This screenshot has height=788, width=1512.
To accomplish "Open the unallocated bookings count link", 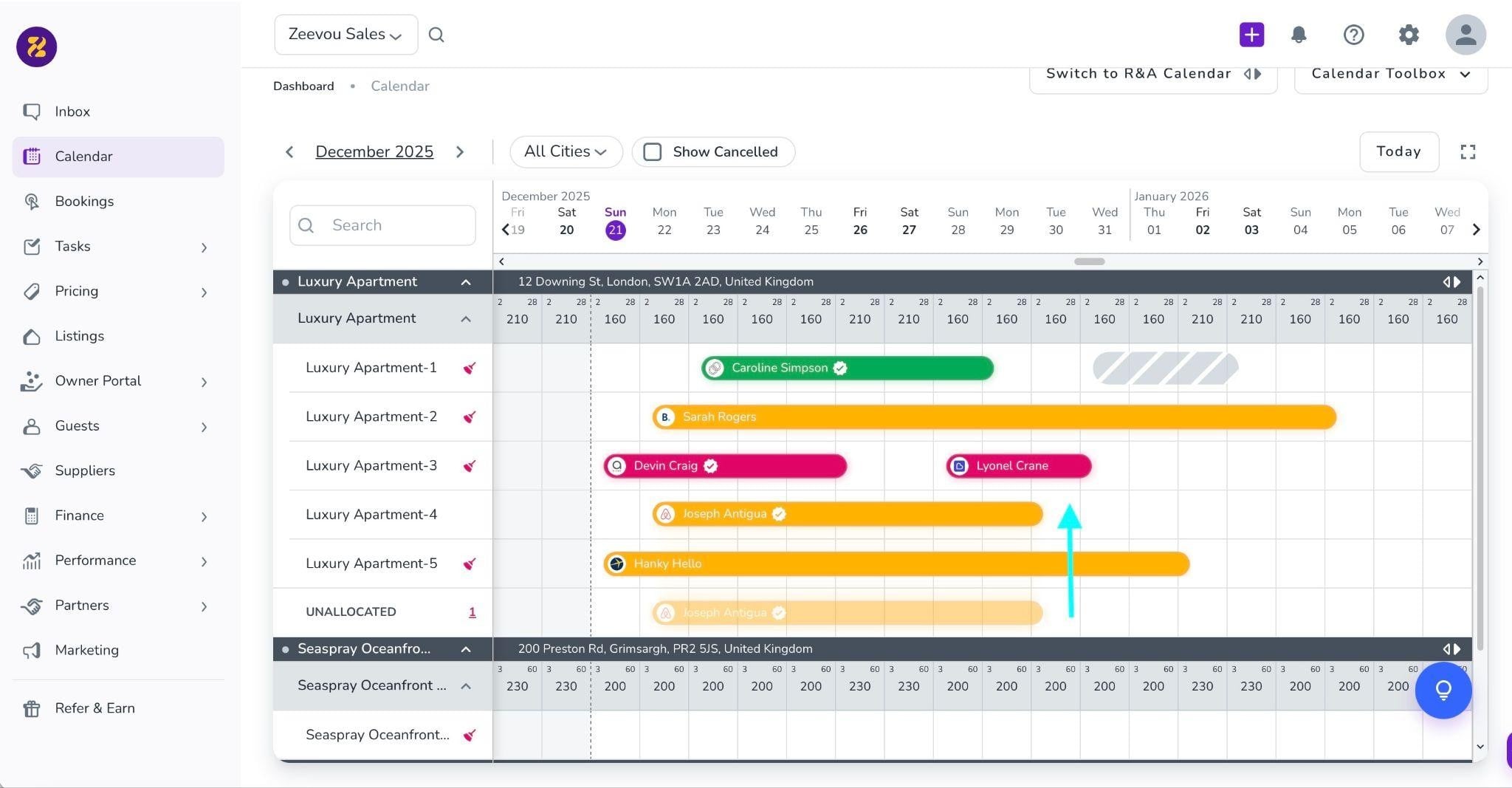I will tap(472, 612).
